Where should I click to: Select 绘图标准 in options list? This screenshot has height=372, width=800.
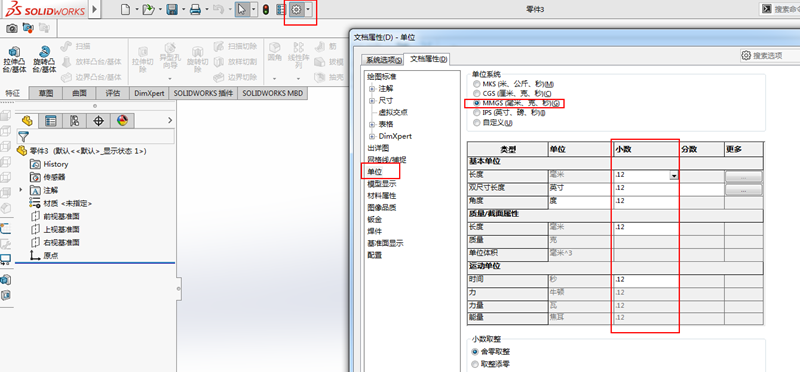pyautogui.click(x=382, y=77)
